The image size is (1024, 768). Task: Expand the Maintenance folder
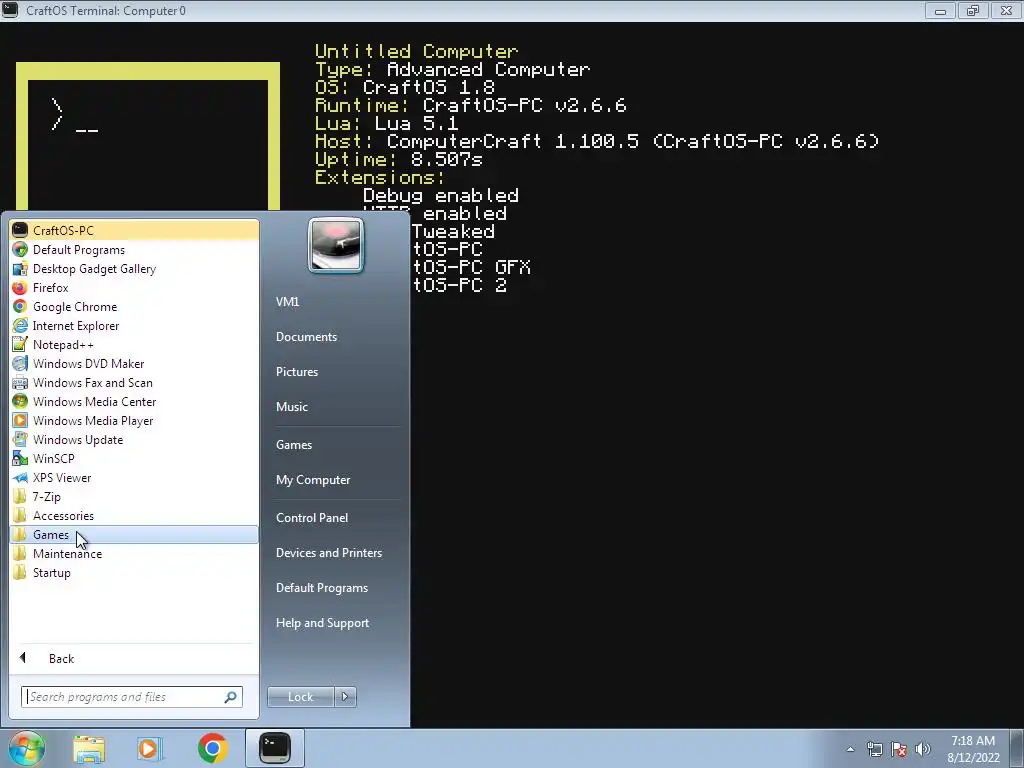click(135, 553)
